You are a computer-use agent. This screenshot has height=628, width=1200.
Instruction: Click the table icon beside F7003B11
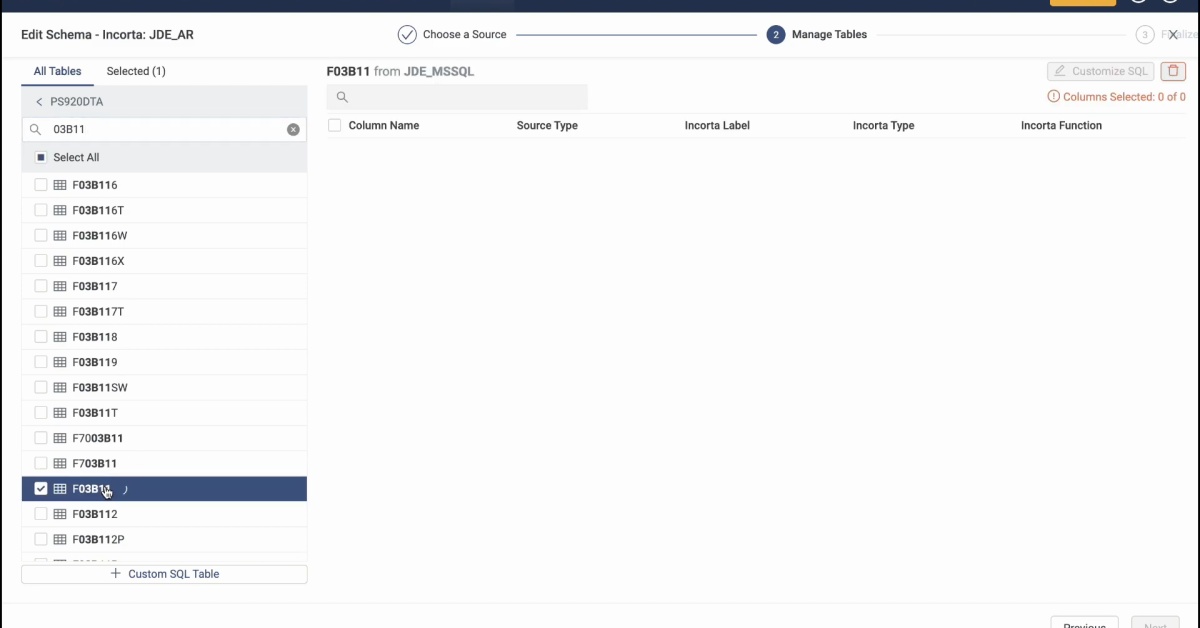point(60,438)
